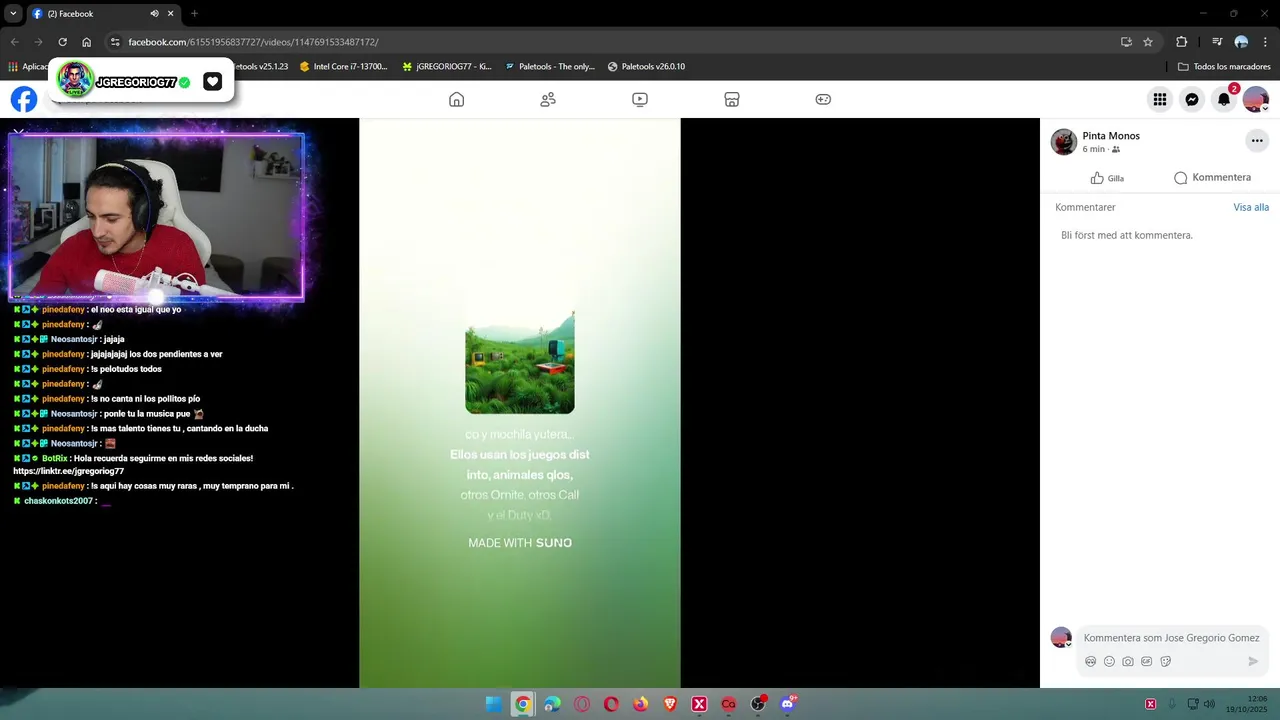Open the Visa alla comments link
1280x720 pixels.
(1251, 207)
